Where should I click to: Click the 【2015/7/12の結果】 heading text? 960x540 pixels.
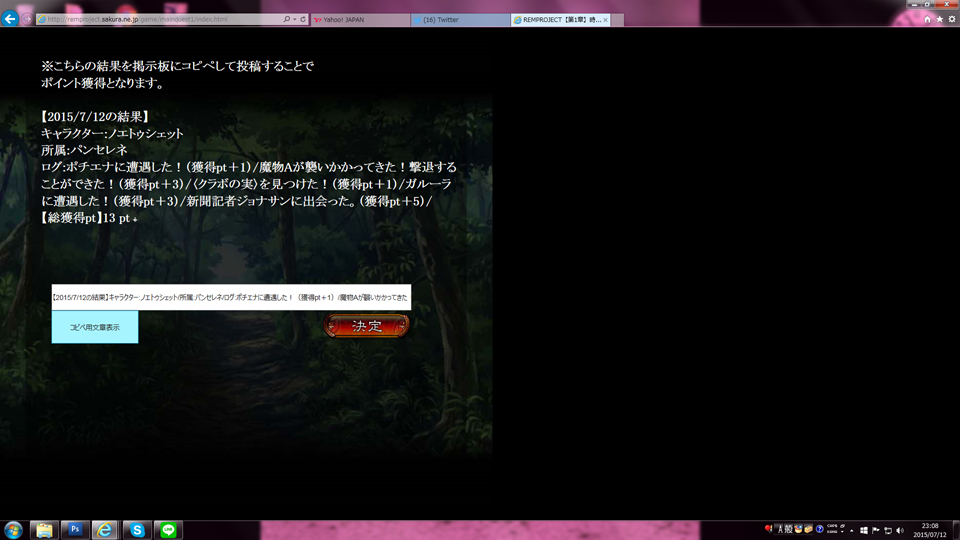[x=95, y=116]
